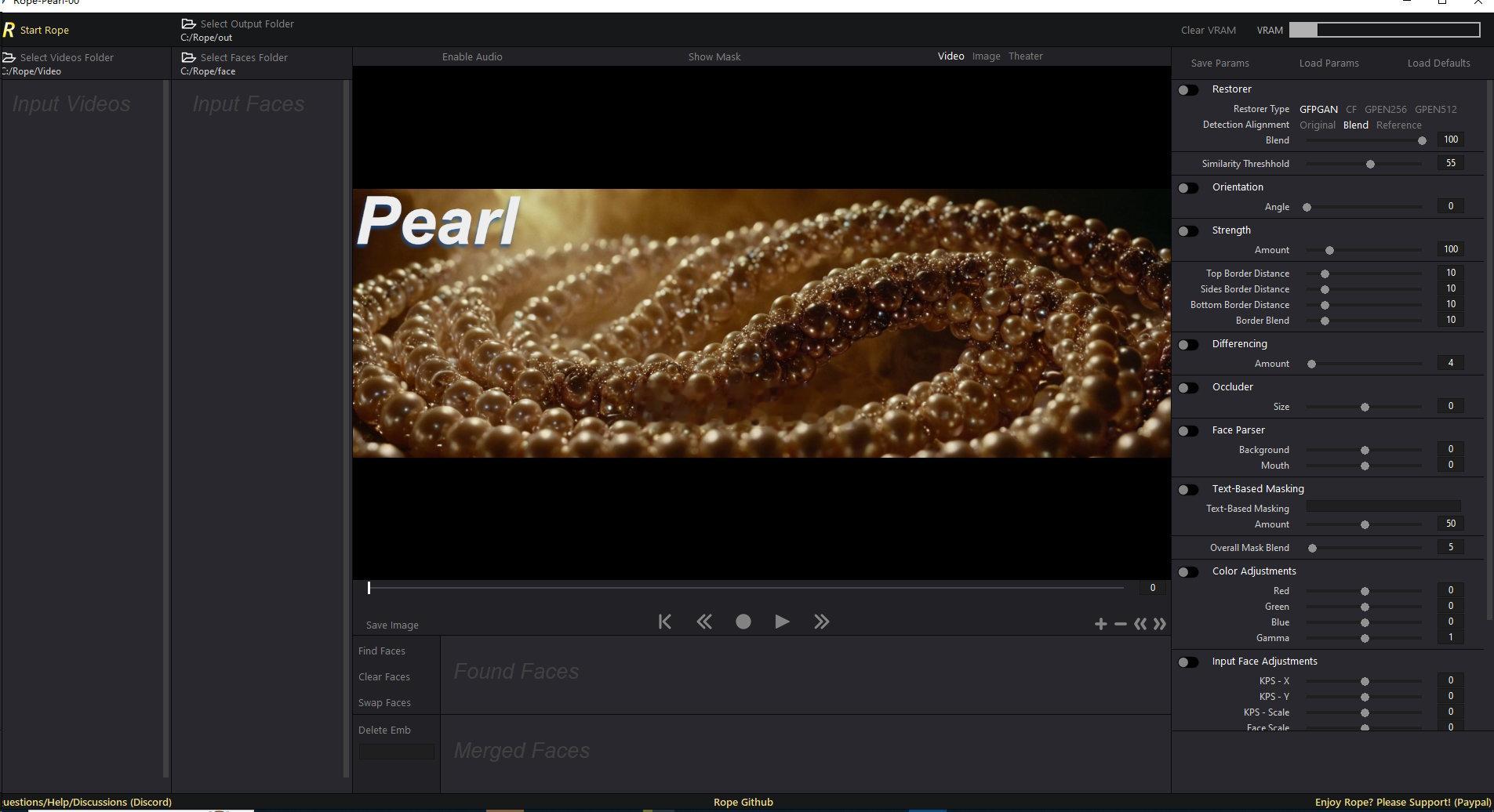
Task: Click Show Mask option
Action: [714, 56]
